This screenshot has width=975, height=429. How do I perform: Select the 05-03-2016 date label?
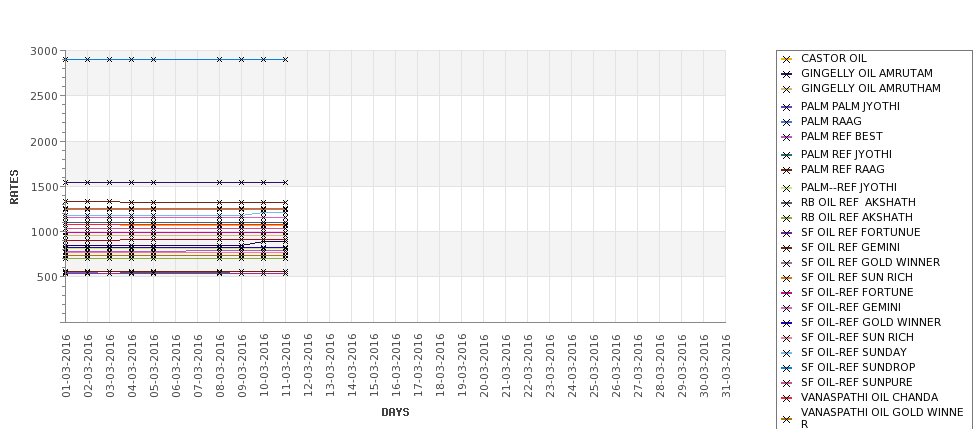154,366
